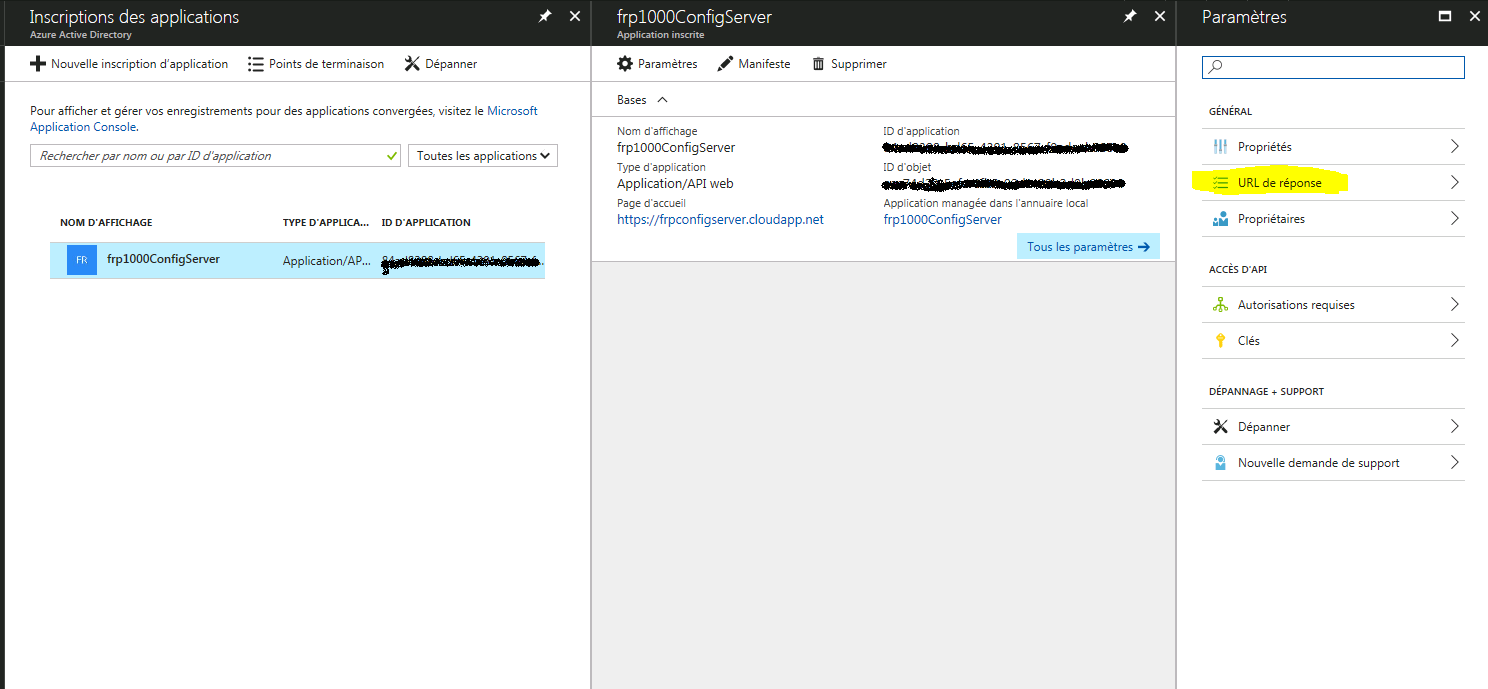This screenshot has width=1488, height=689.
Task: Expand URL de réponse with its chevron
Action: pyautogui.click(x=1454, y=183)
